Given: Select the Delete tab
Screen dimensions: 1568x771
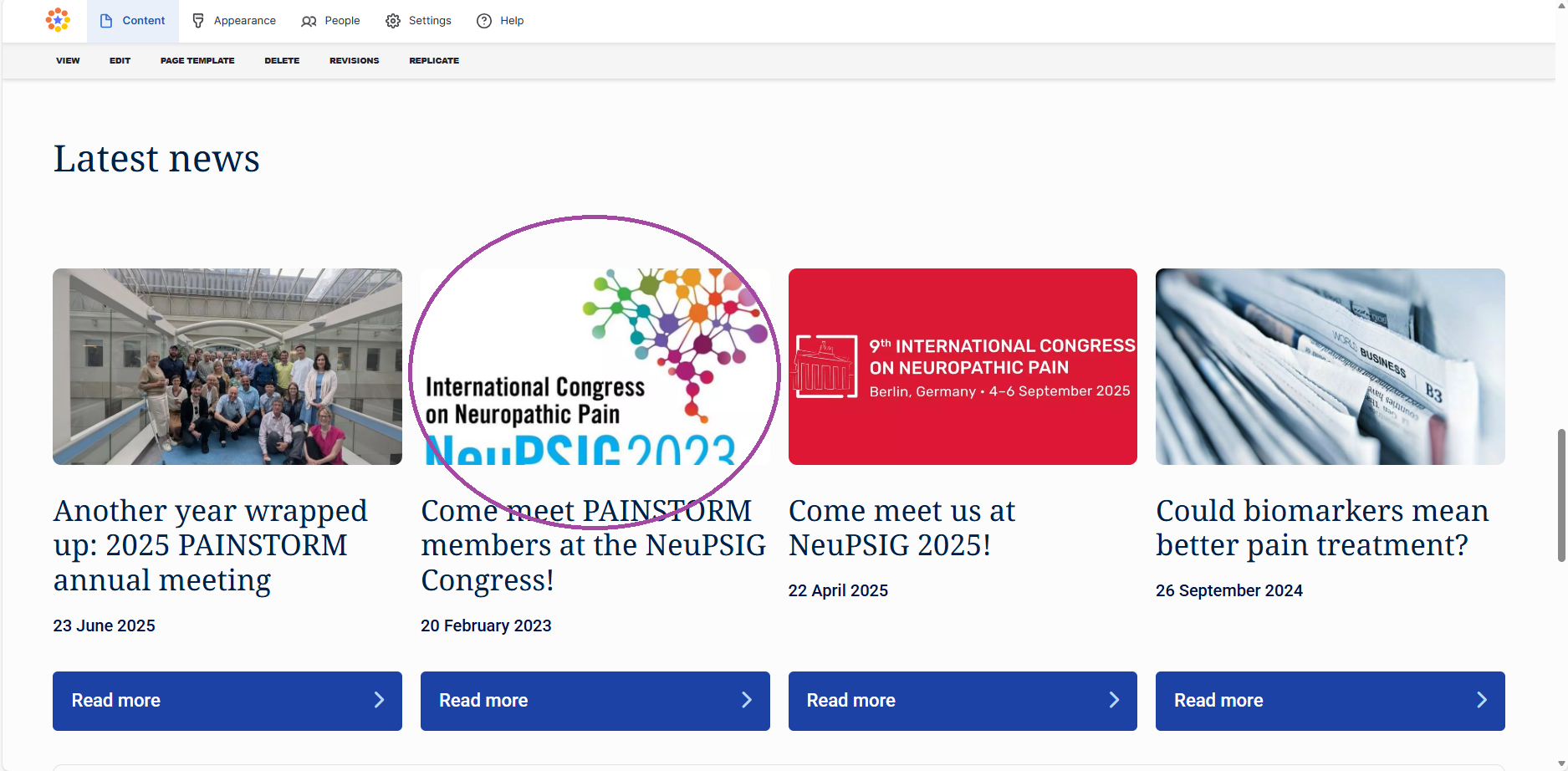Looking at the screenshot, I should point(282,61).
